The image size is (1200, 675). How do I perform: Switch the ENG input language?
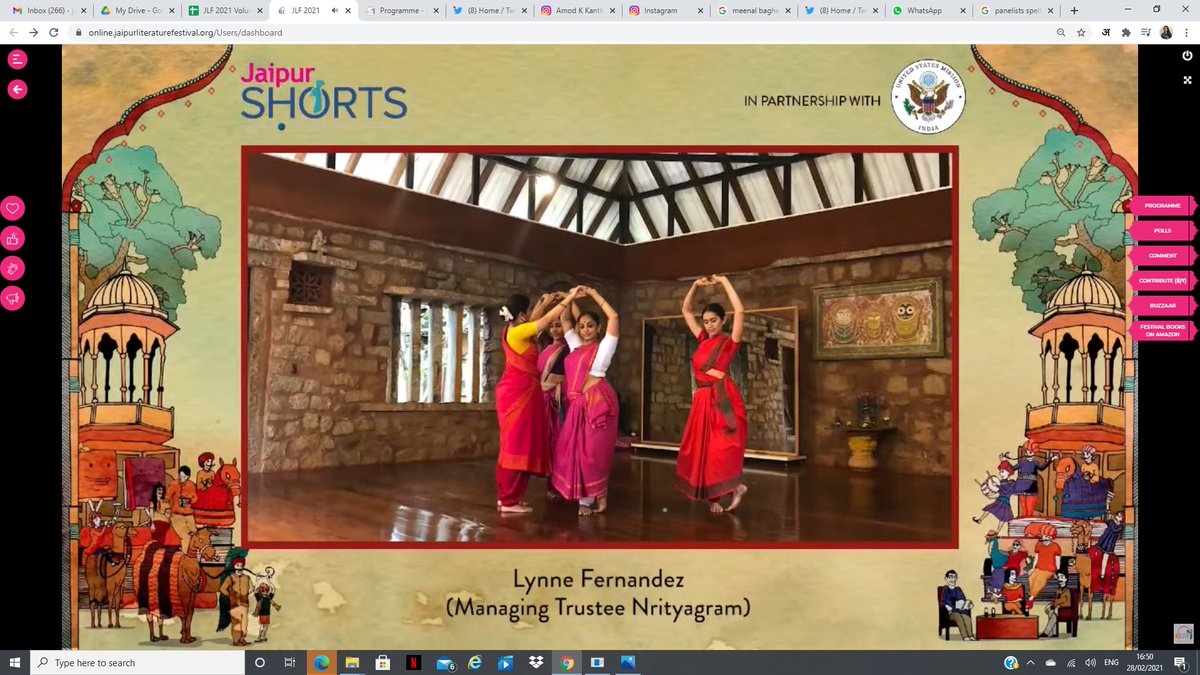click(x=1111, y=662)
